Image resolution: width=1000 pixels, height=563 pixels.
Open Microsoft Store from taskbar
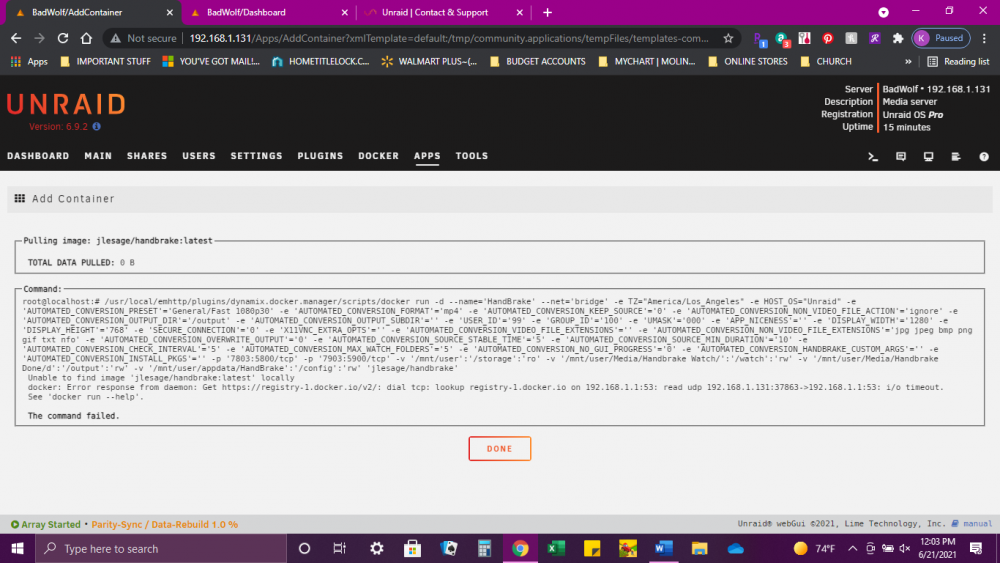click(x=413, y=548)
